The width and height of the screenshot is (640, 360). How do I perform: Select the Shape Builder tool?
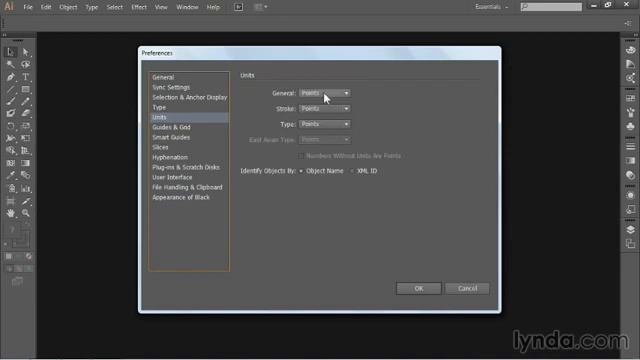(x=11, y=151)
